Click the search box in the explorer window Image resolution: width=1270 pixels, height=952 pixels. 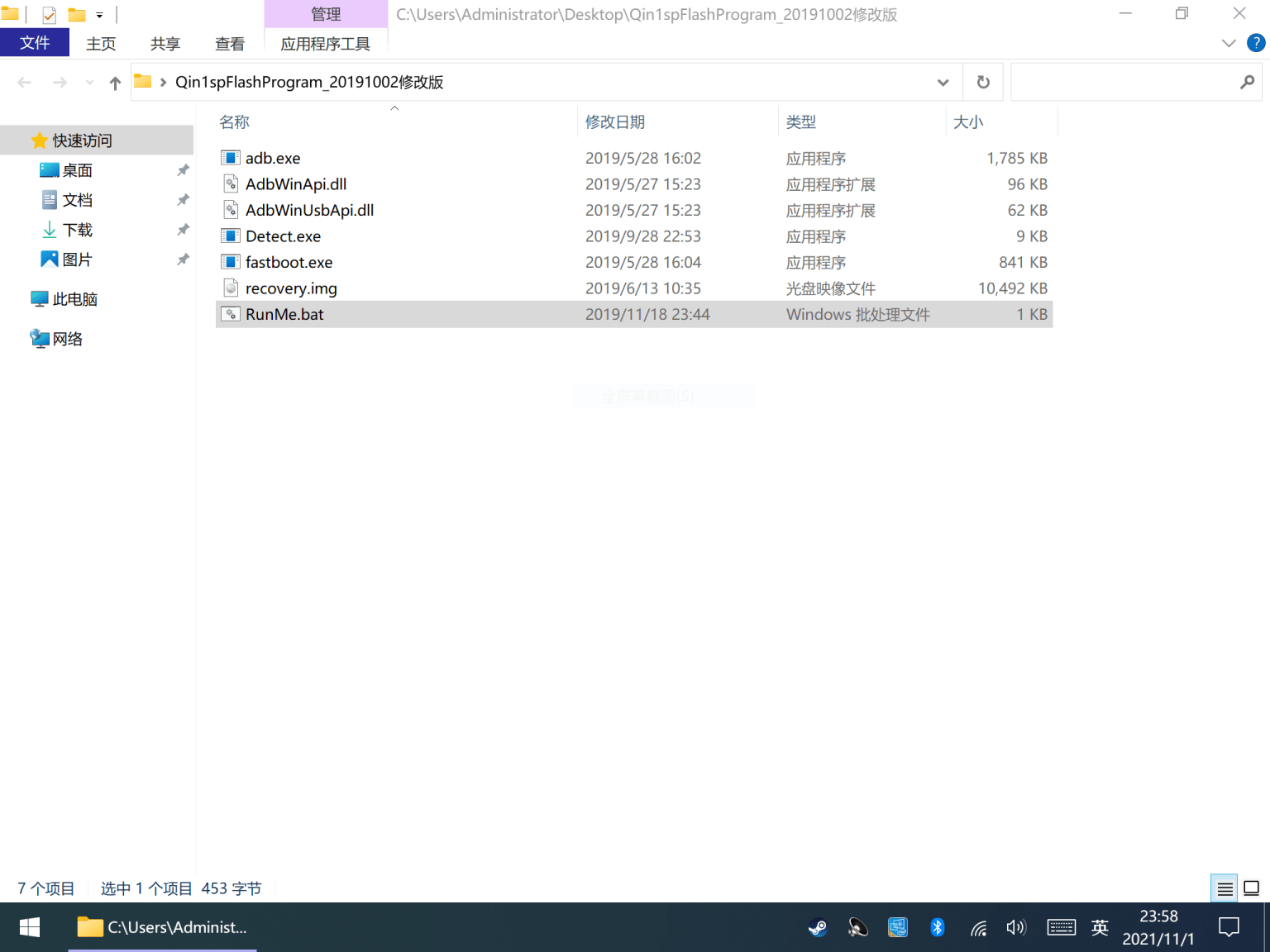1124,82
